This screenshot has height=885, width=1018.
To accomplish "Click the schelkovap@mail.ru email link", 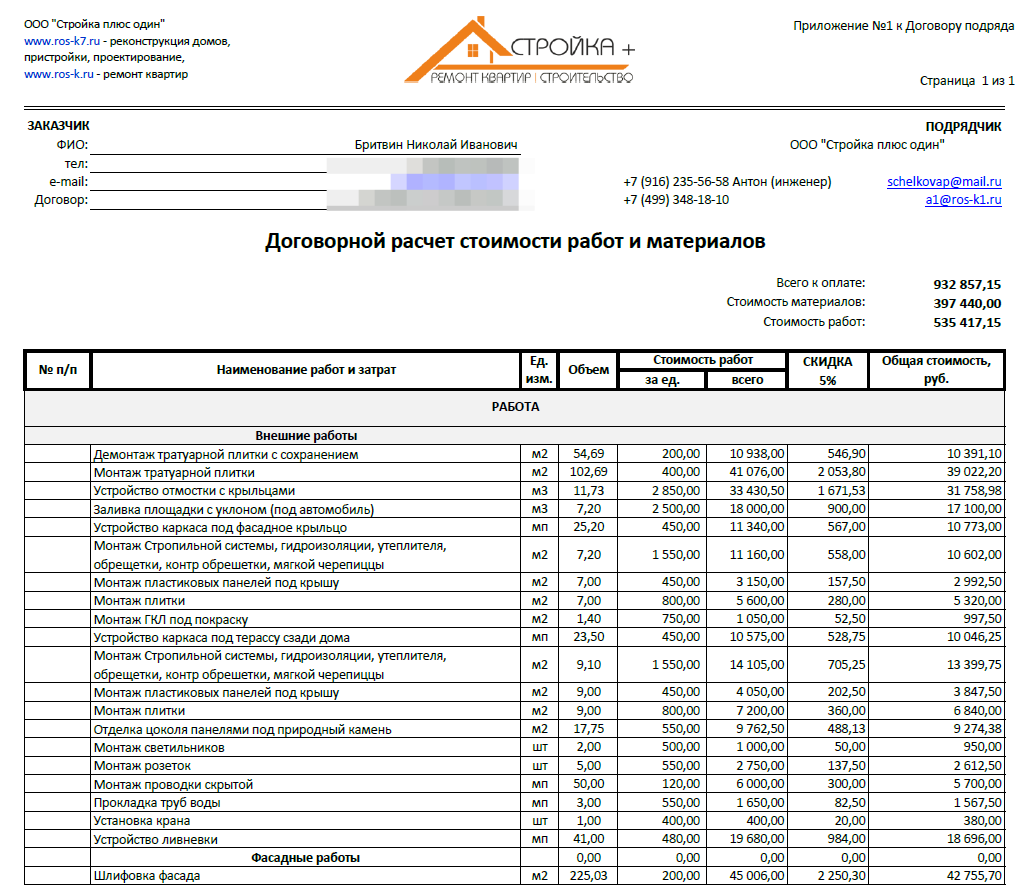I will click(944, 182).
